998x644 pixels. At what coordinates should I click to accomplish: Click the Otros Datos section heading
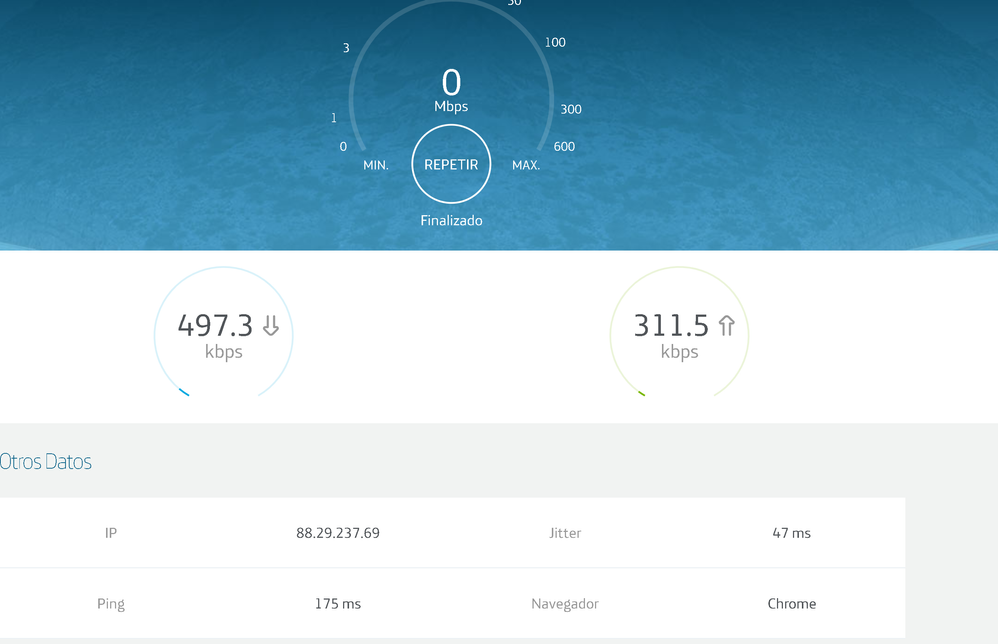[x=46, y=462]
